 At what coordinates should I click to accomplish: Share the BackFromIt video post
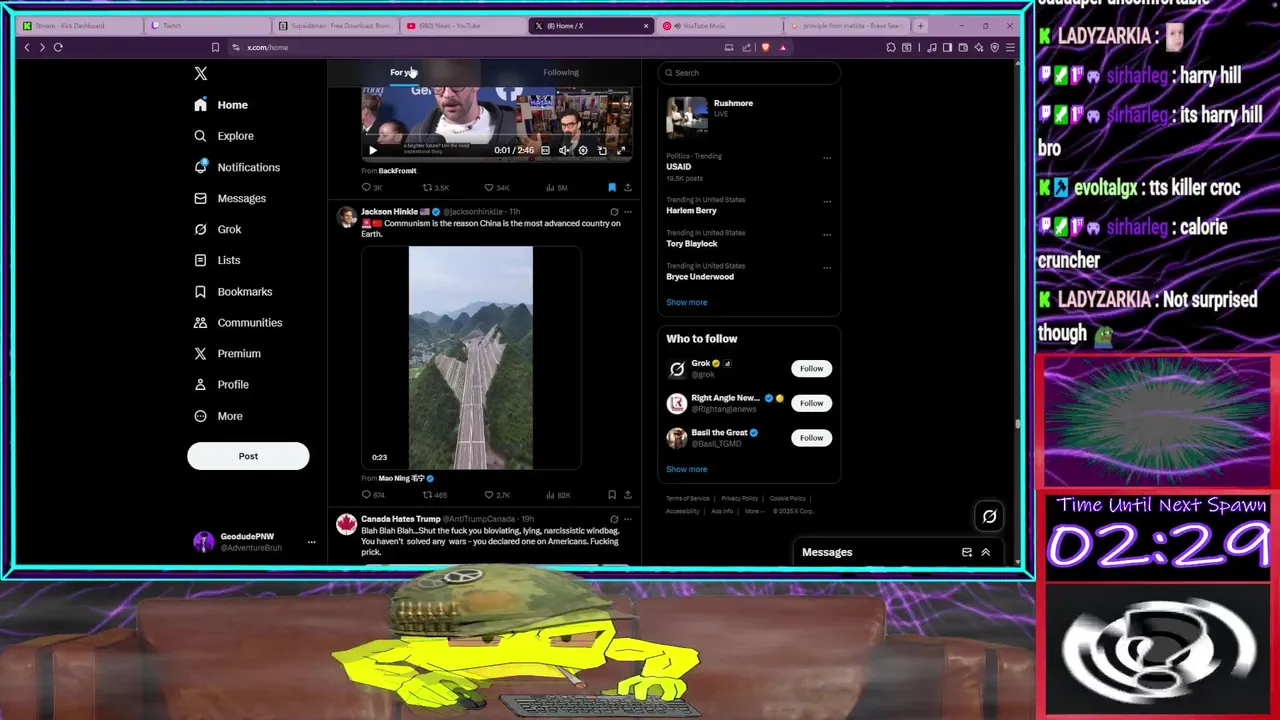pyautogui.click(x=628, y=187)
